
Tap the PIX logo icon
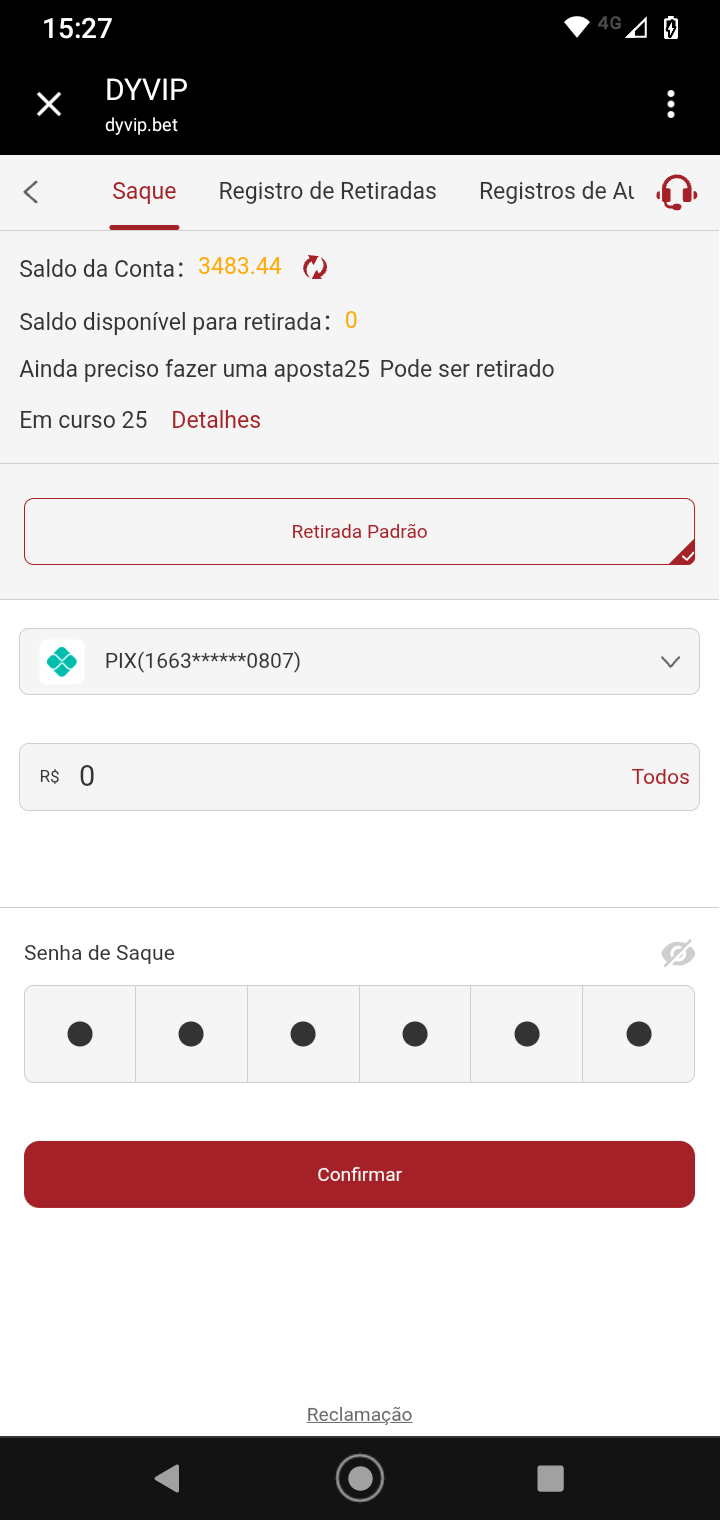point(62,661)
